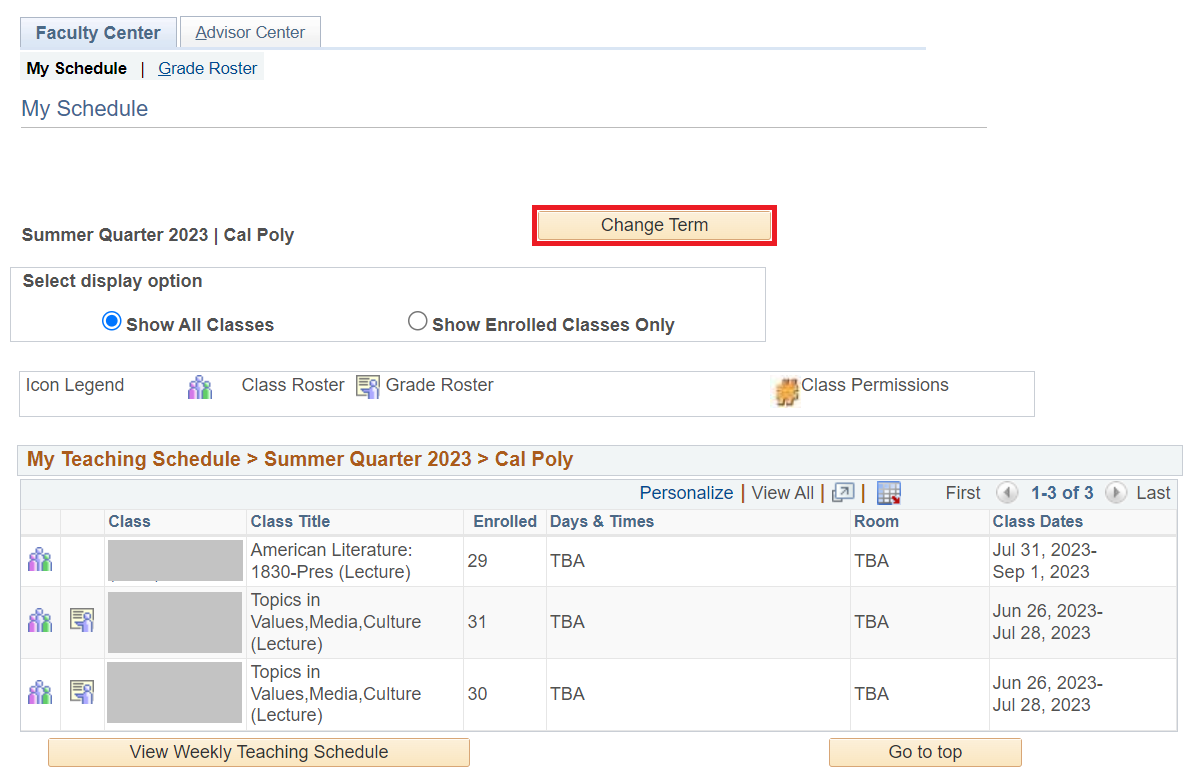This screenshot has height=780, width=1195.
Task: Click the Change Term button
Action: coord(654,225)
